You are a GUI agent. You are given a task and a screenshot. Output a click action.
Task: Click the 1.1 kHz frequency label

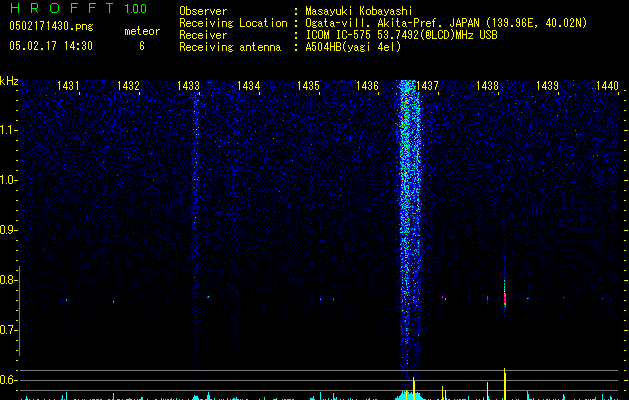pos(8,130)
